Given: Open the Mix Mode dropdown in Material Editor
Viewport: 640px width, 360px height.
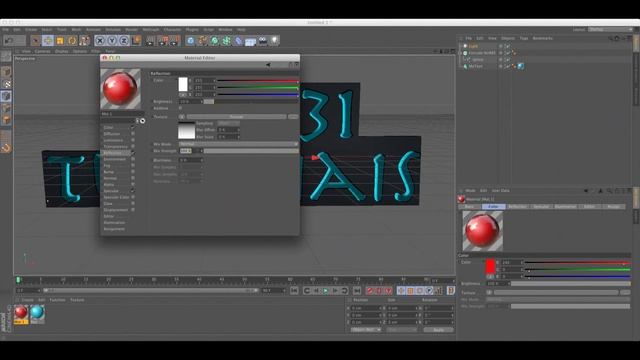Looking at the screenshot, I should tap(238, 144).
